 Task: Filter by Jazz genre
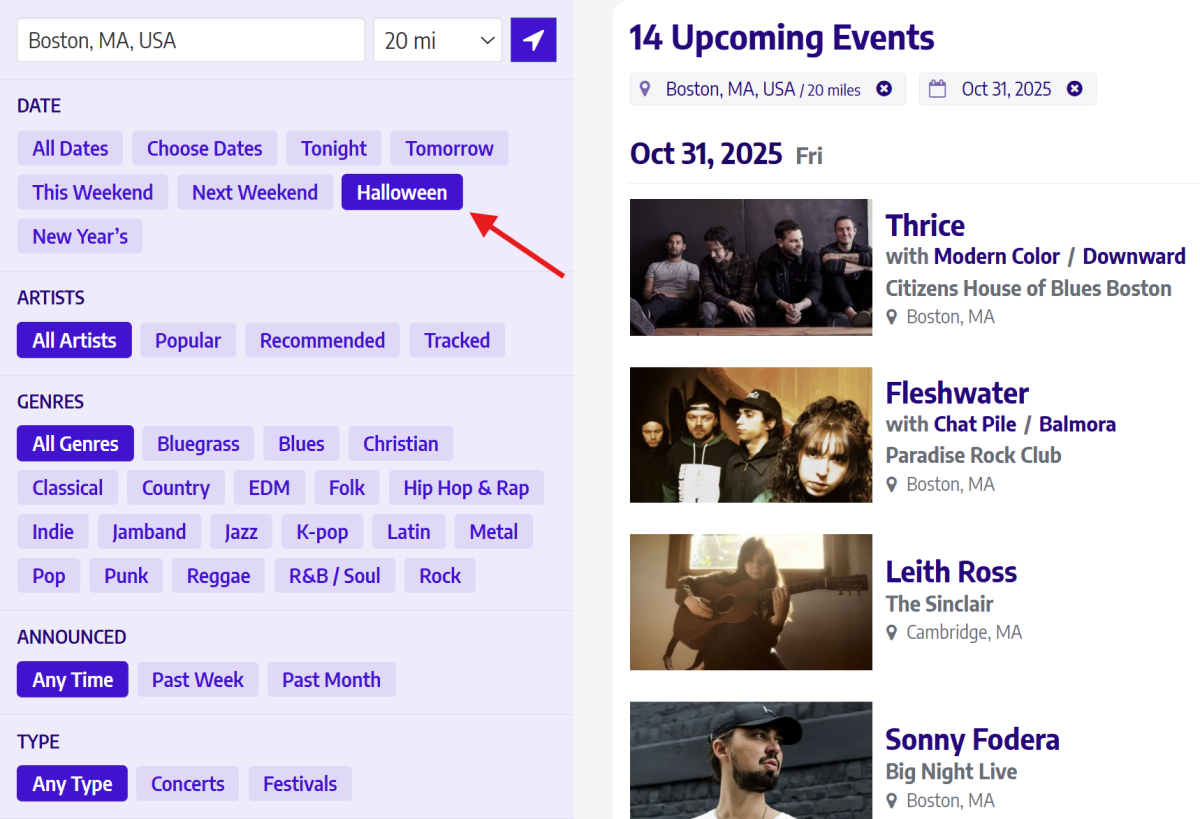click(241, 532)
